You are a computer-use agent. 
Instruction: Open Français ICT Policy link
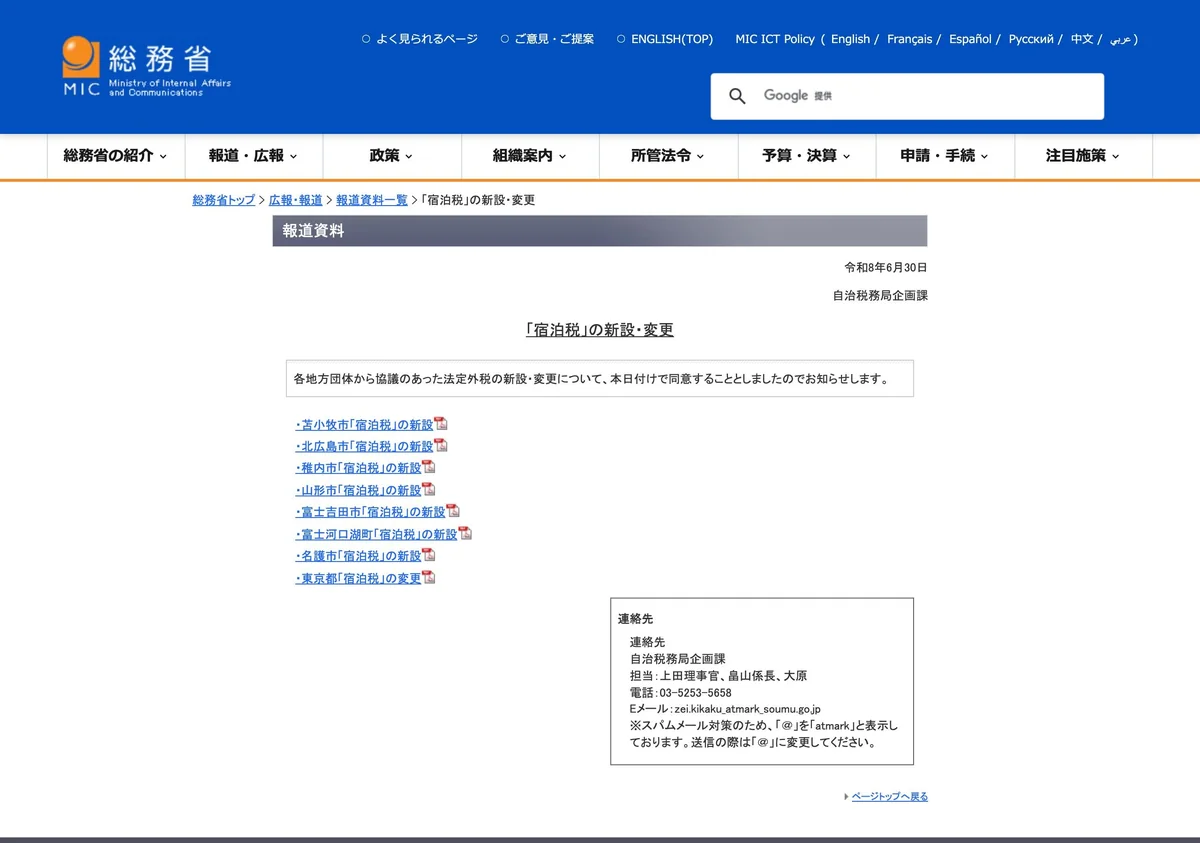(909, 39)
